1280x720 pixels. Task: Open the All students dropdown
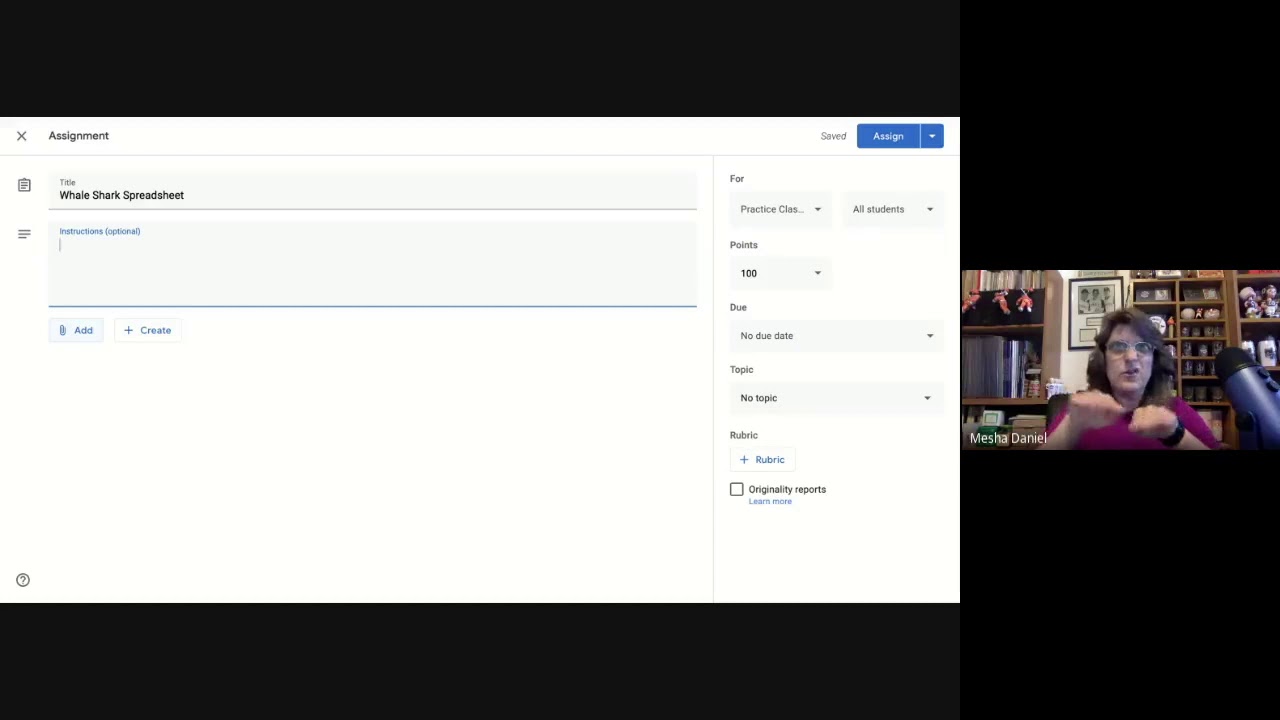pos(893,209)
